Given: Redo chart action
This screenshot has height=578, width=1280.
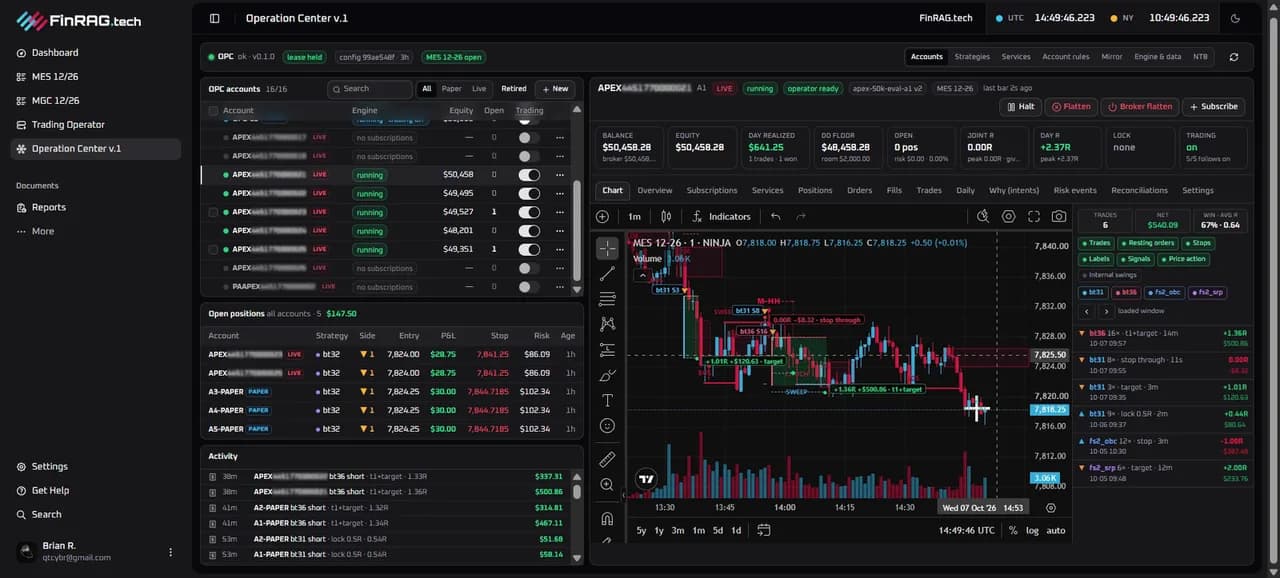Looking at the screenshot, I should [x=801, y=216].
